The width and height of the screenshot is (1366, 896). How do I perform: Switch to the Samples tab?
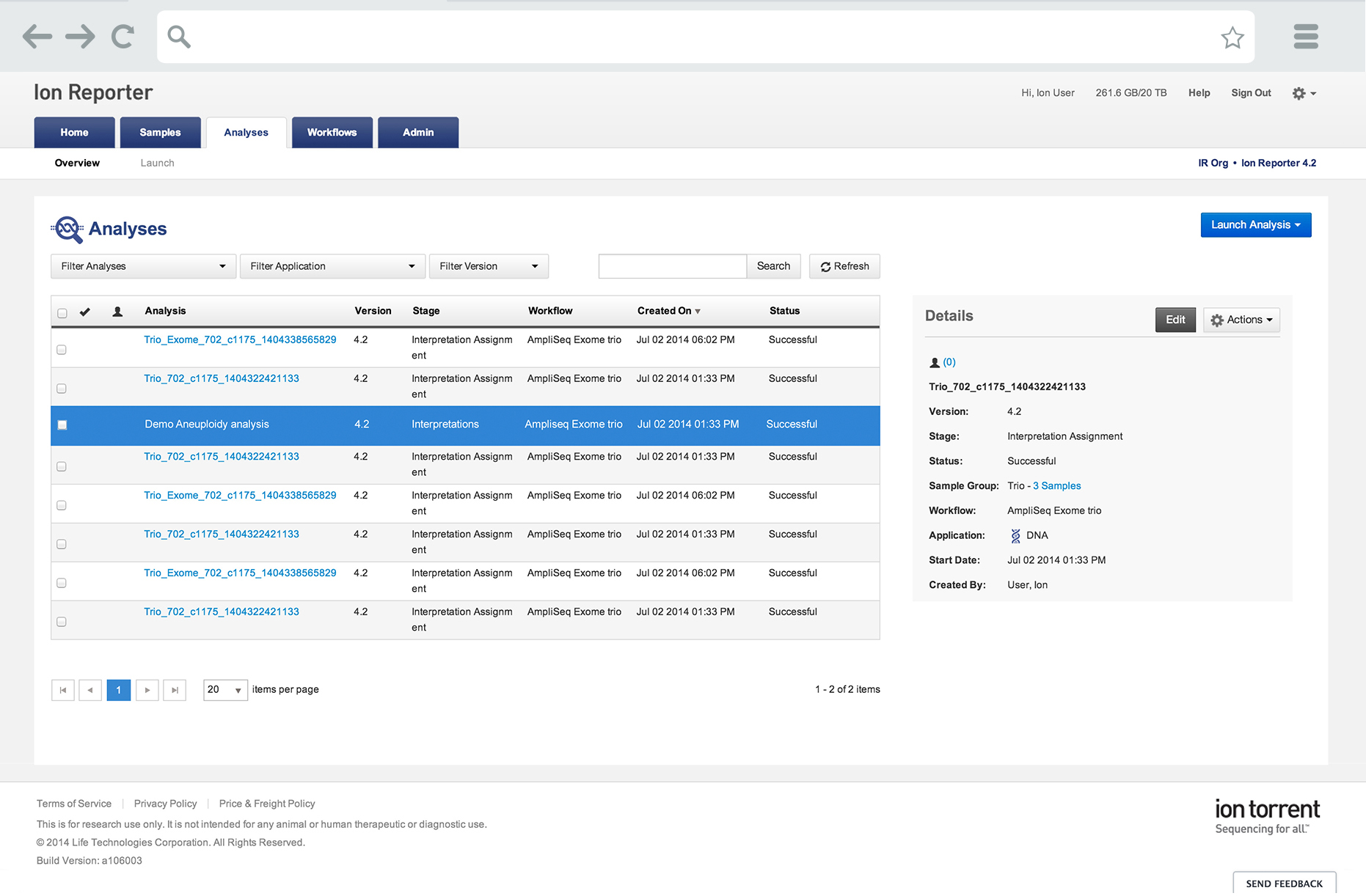160,133
